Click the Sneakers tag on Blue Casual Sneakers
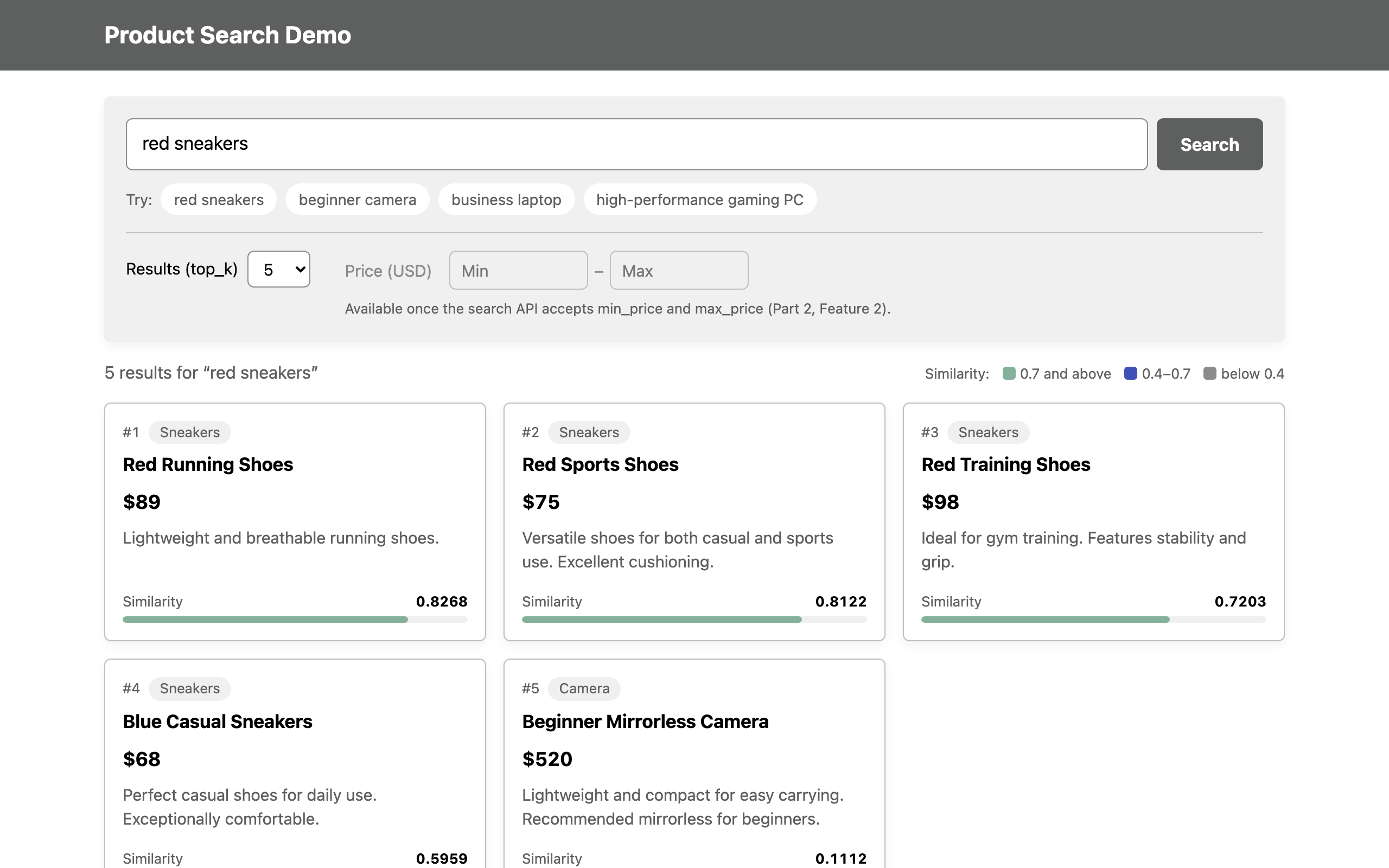This screenshot has width=1389, height=868. (x=189, y=688)
